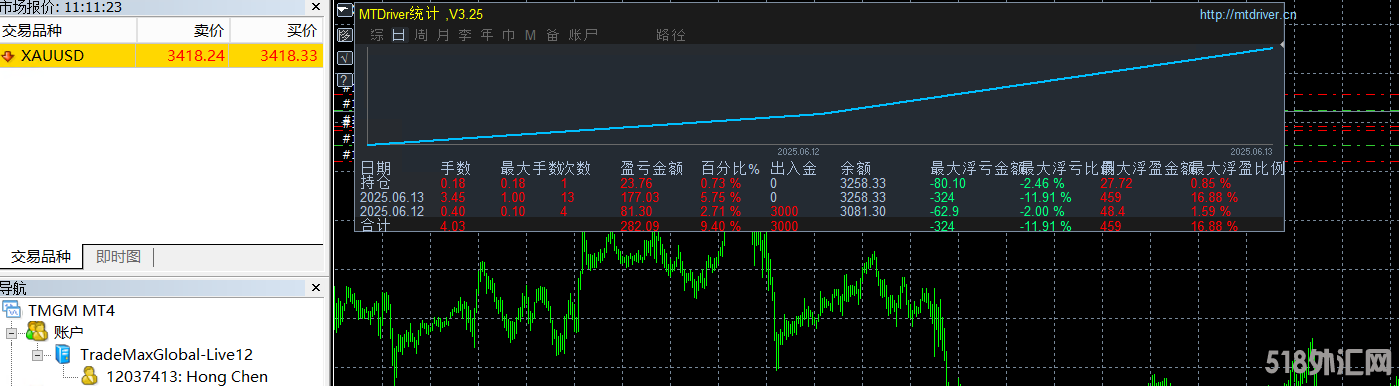Click the TMGM MT4 root icon
Image resolution: width=1399 pixels, height=386 pixels.
coord(12,310)
